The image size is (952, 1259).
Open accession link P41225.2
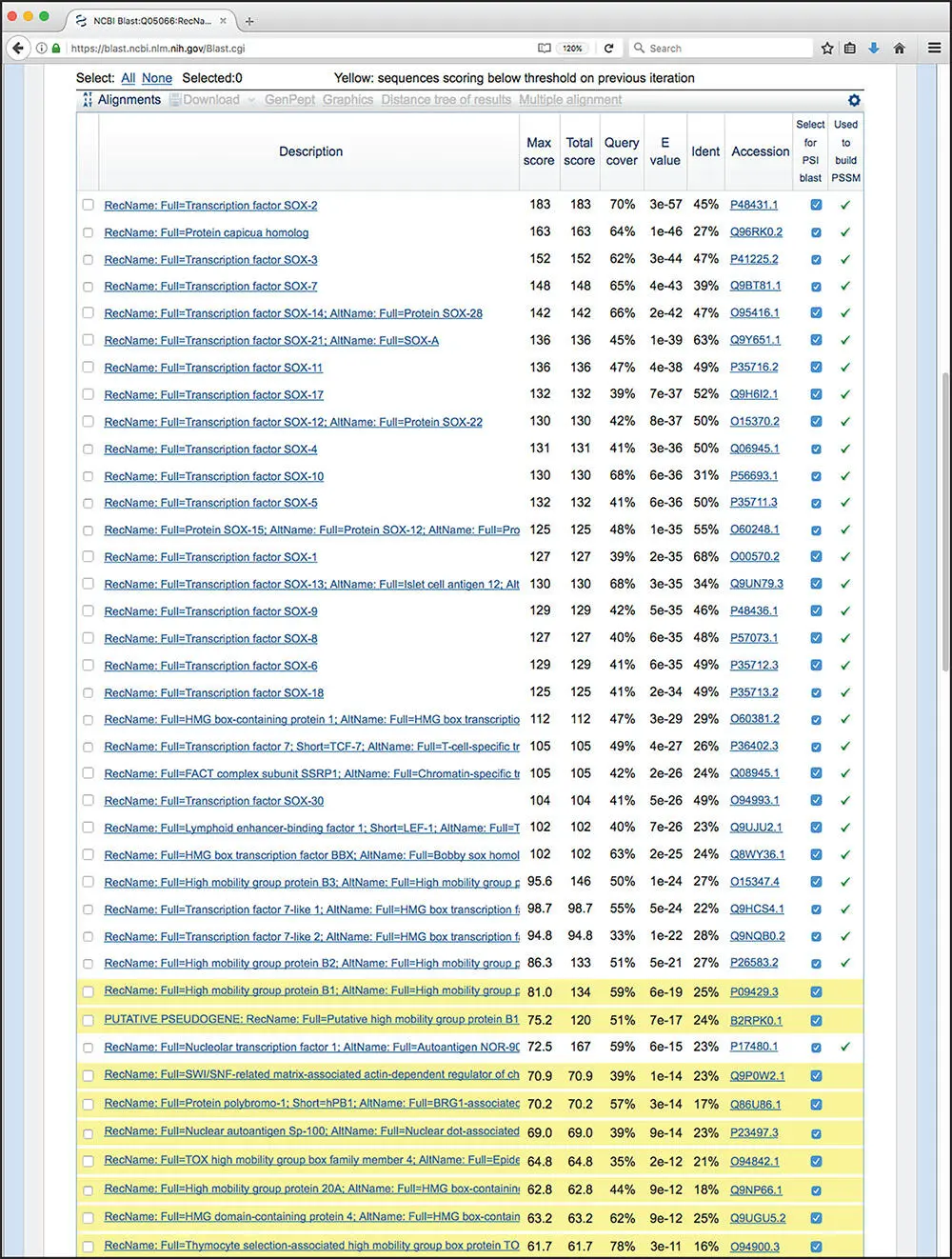click(754, 259)
